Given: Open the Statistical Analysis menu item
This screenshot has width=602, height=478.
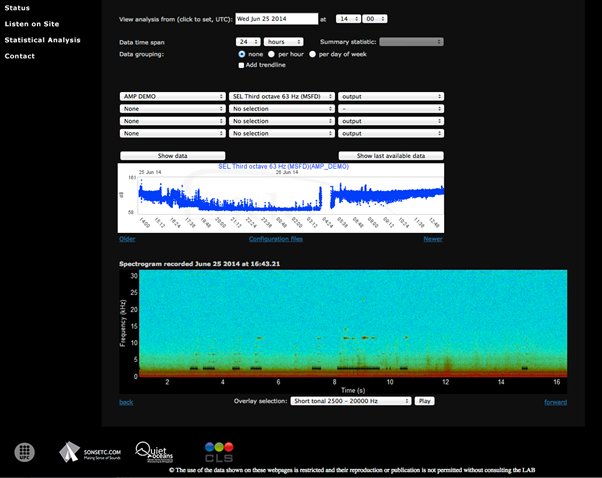Looking at the screenshot, I should point(42,40).
